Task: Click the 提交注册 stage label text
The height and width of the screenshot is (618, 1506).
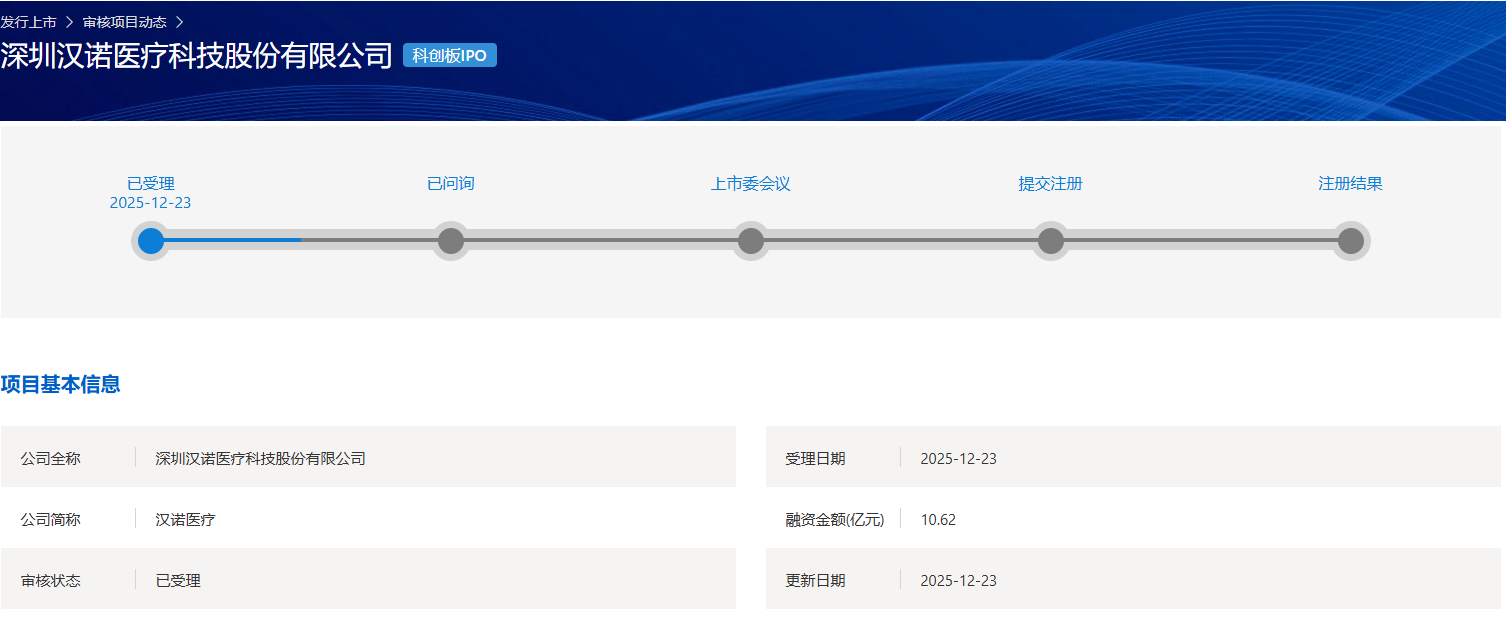Action: [1051, 184]
